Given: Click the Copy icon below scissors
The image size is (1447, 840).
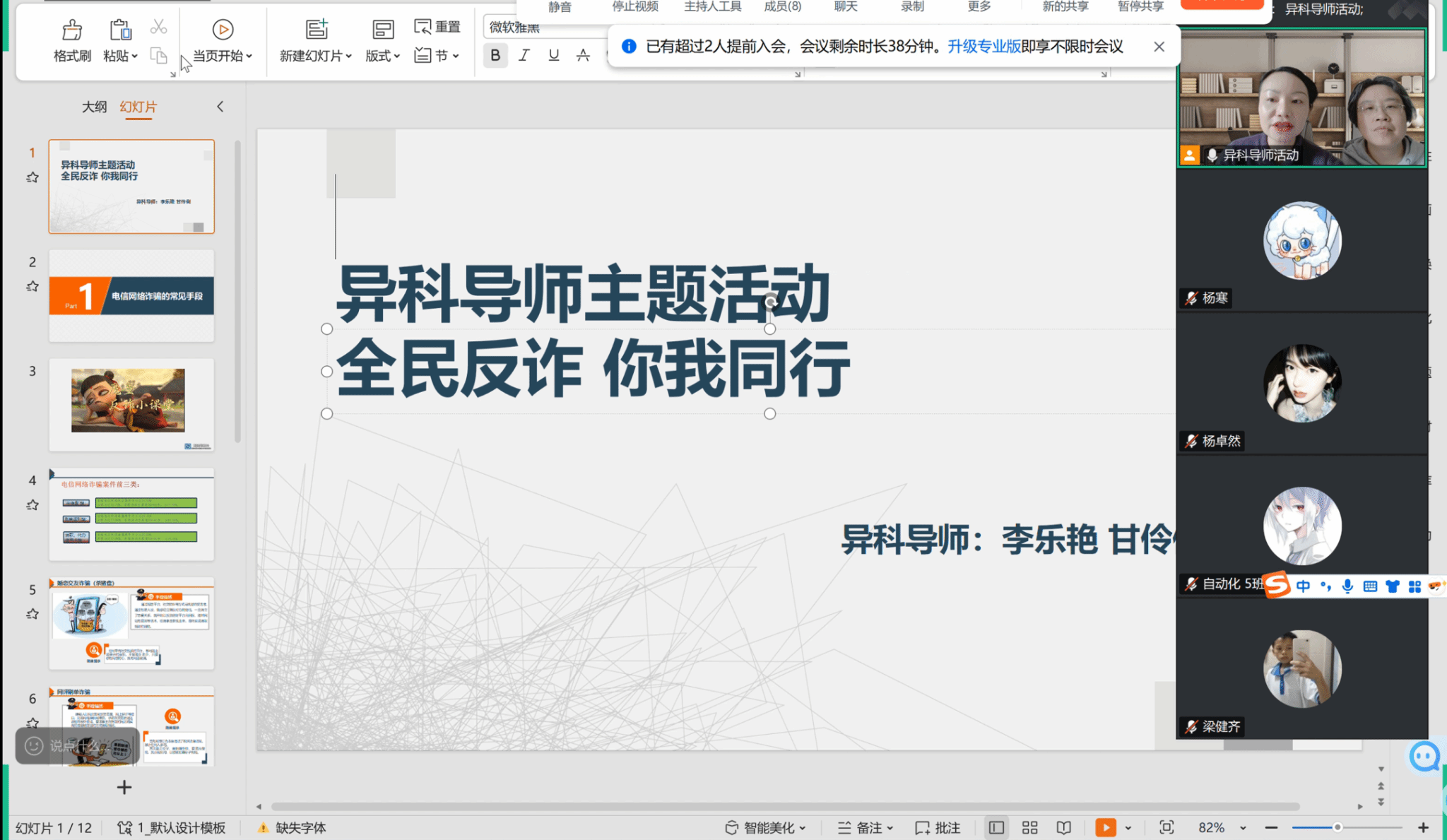Looking at the screenshot, I should click(x=159, y=56).
